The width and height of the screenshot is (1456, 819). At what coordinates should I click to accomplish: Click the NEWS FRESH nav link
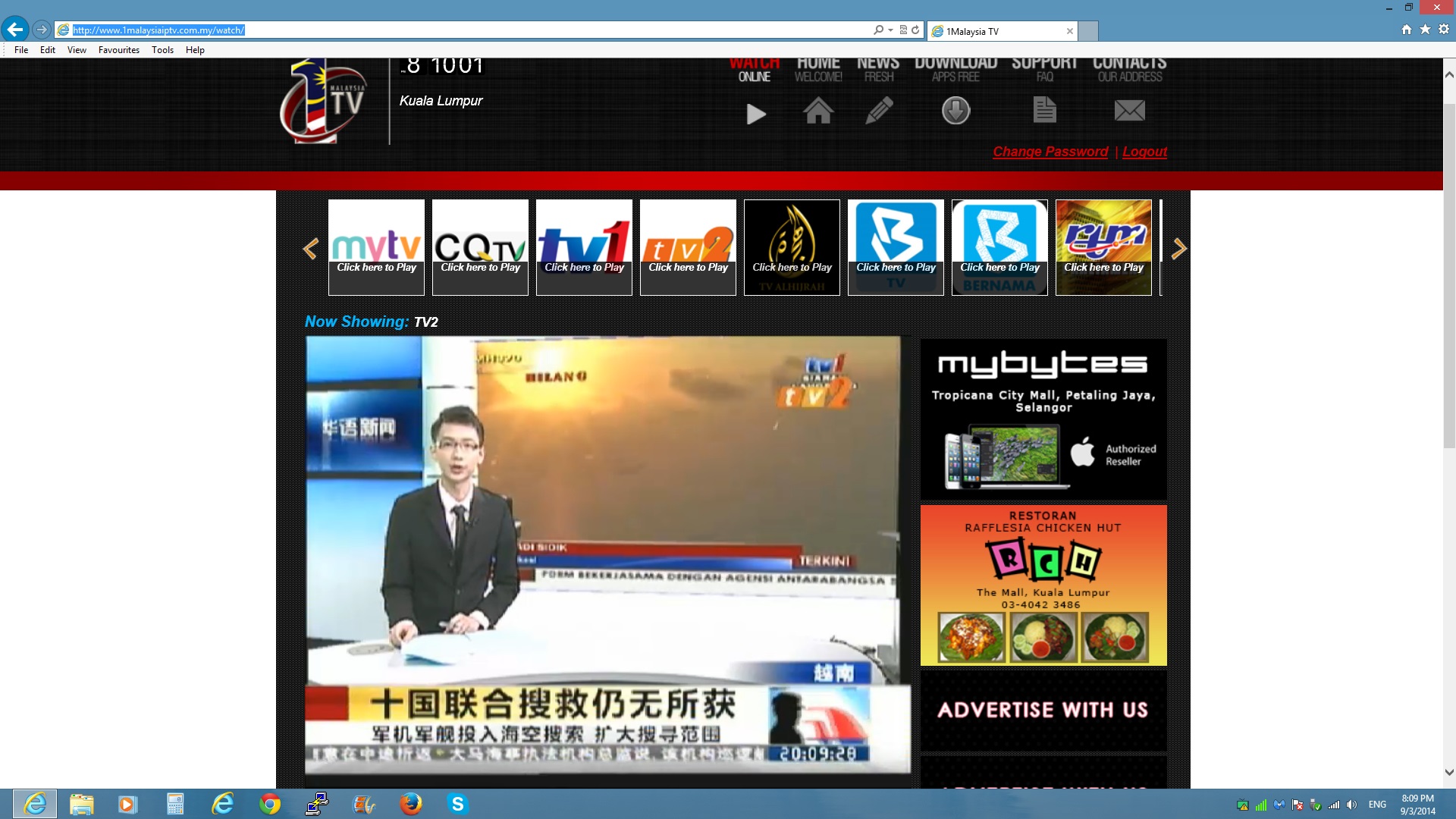[x=878, y=70]
